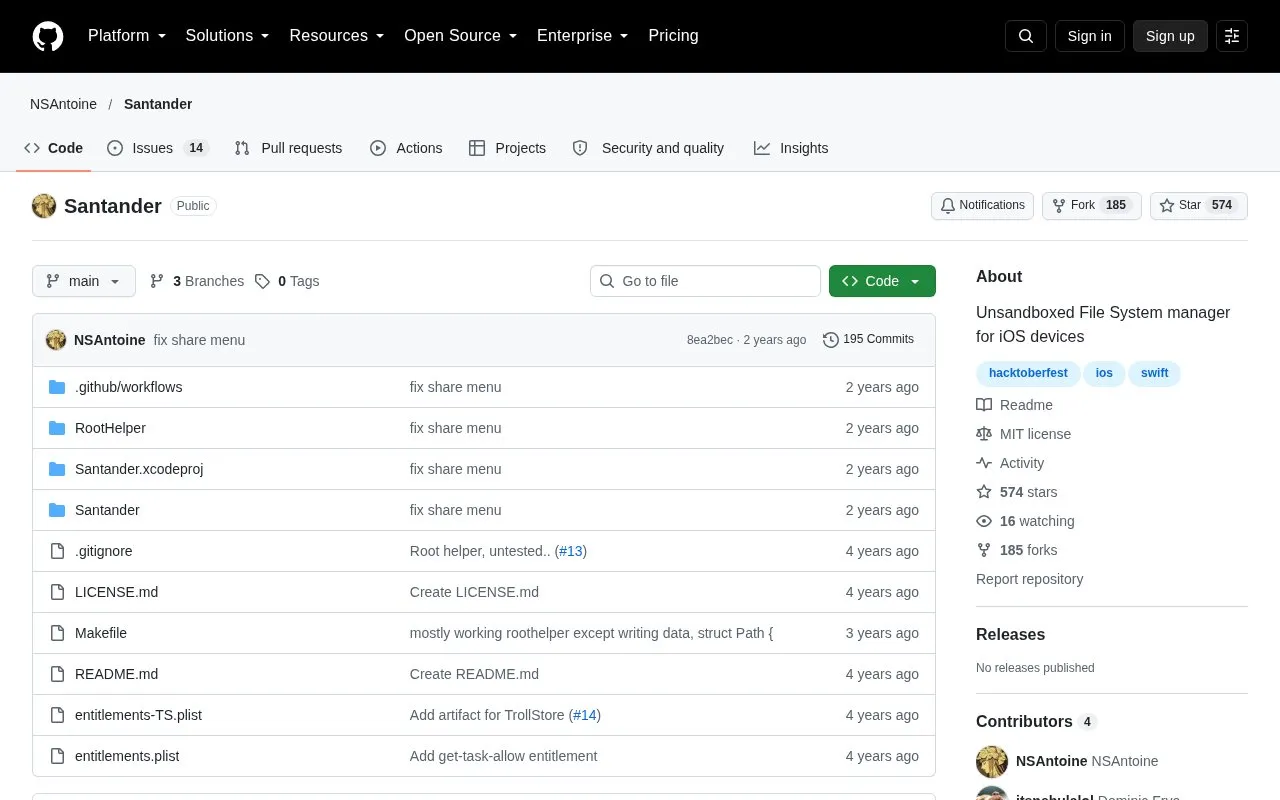The height and width of the screenshot is (800, 1280).
Task: Open the Actions tab
Action: (406, 148)
